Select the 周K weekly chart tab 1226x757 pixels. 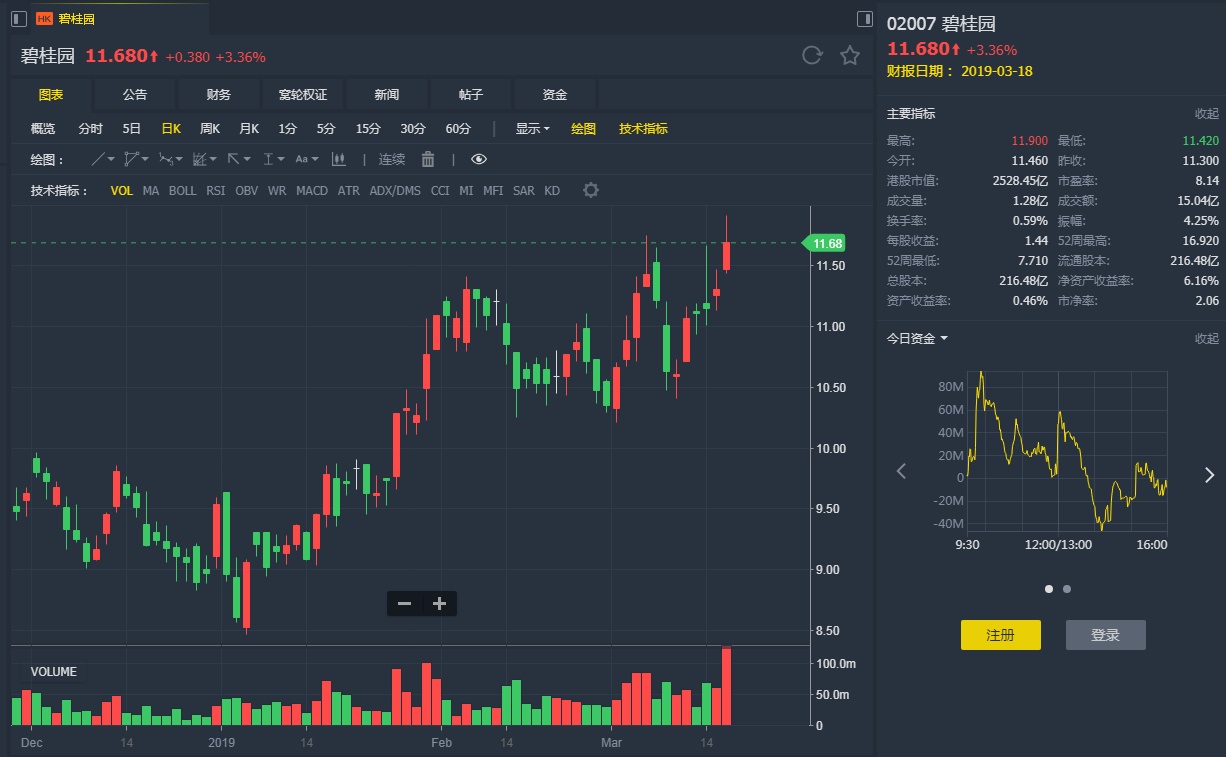(x=209, y=128)
